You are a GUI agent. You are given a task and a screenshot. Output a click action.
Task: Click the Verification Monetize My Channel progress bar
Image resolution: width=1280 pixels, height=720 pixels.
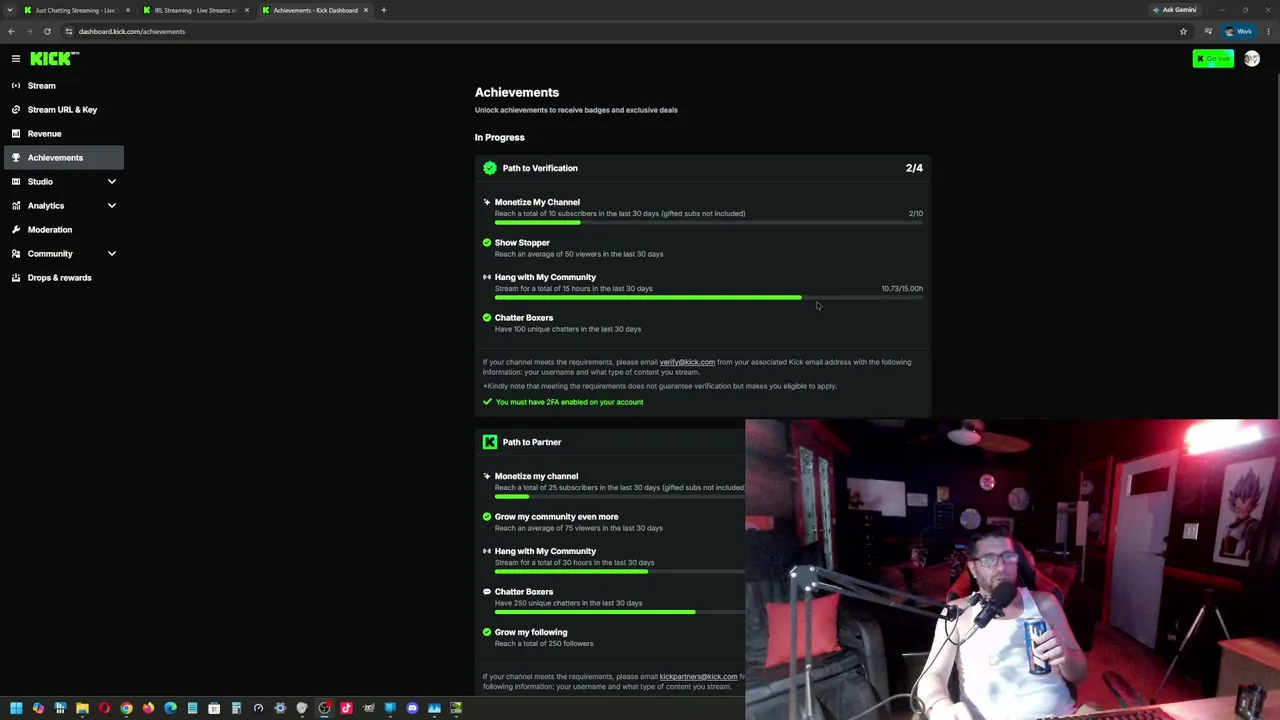tap(709, 223)
